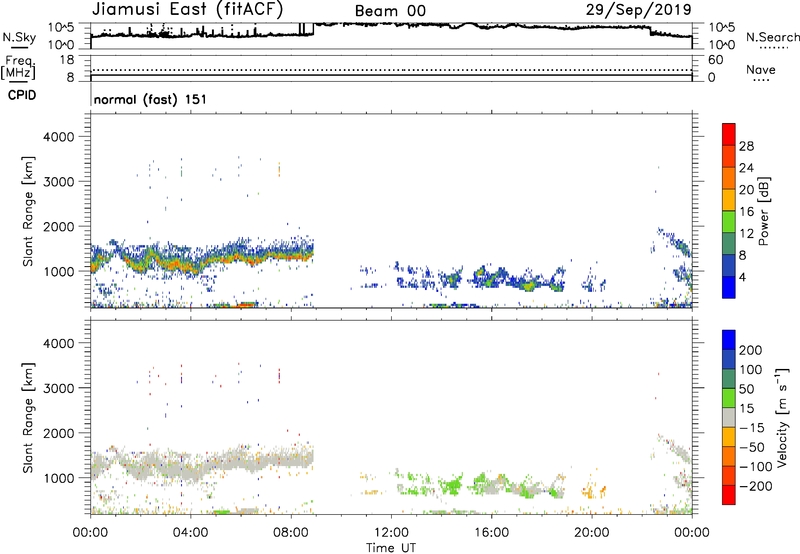Click the date '29/Sep/2019'

point(638,9)
